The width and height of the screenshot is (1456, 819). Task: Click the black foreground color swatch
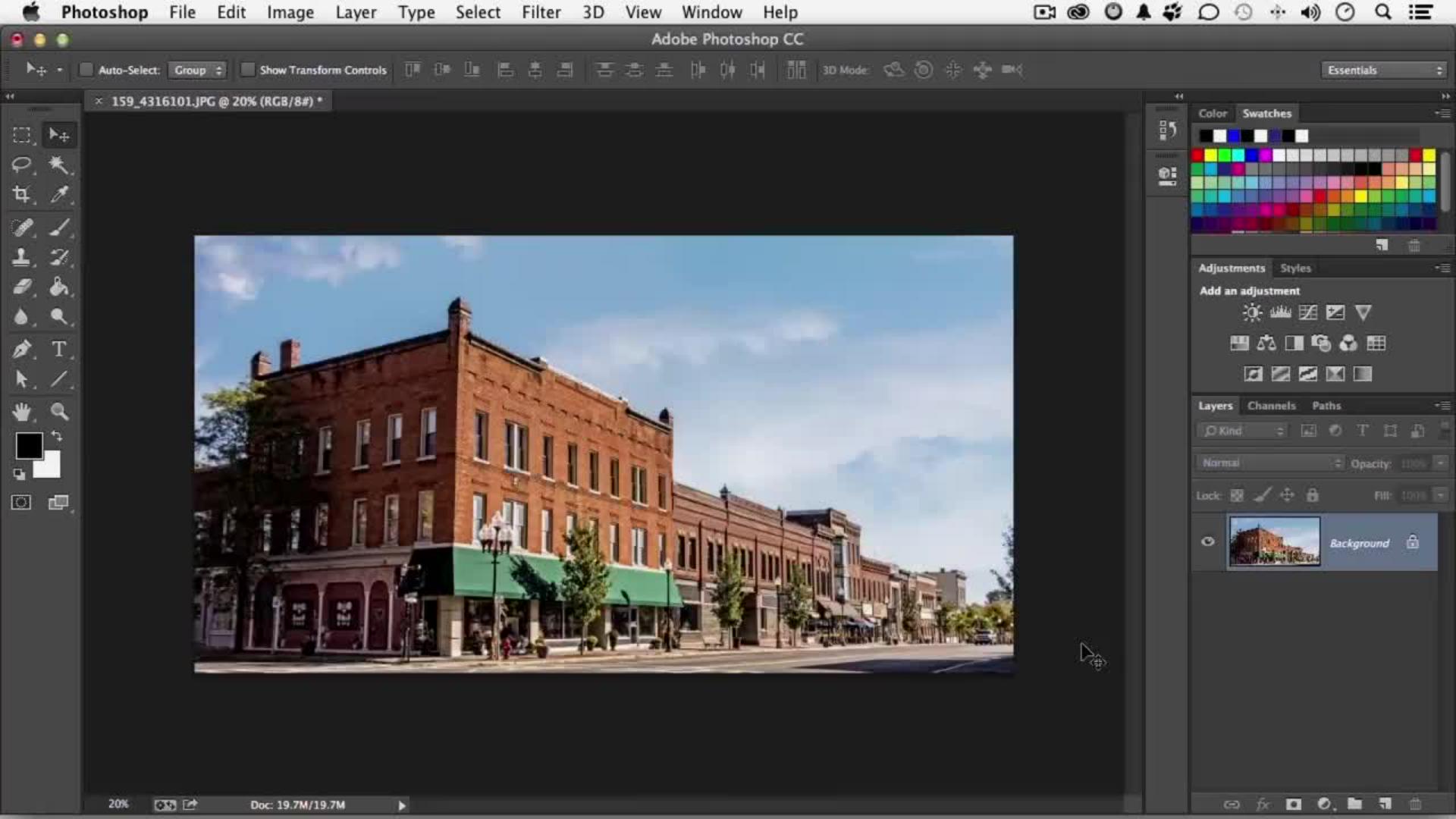click(x=29, y=446)
